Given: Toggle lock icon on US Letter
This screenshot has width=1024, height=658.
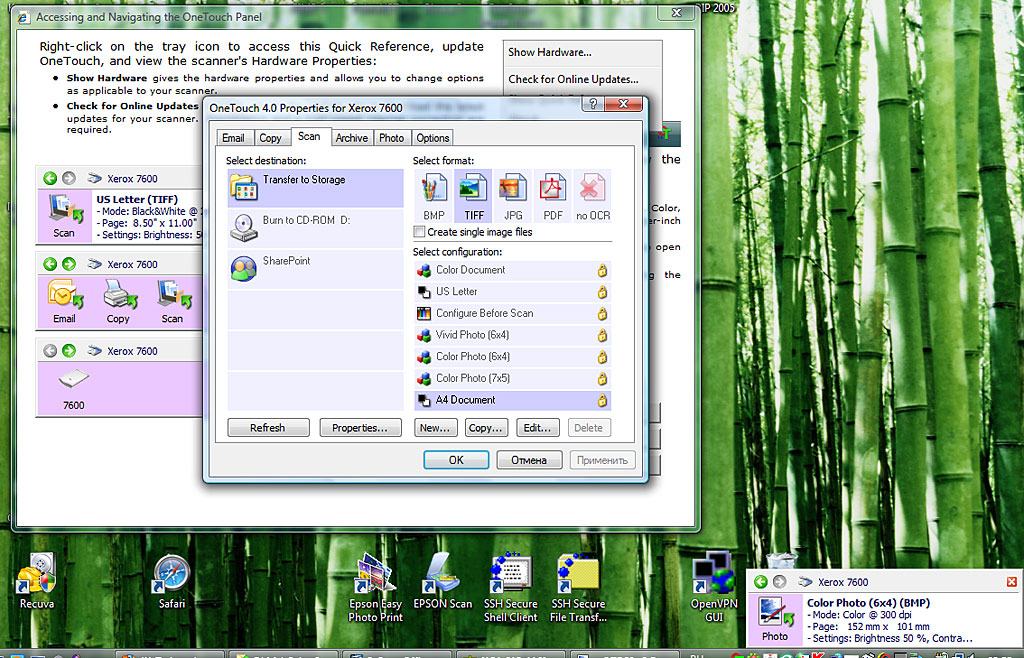Looking at the screenshot, I should (x=602, y=292).
